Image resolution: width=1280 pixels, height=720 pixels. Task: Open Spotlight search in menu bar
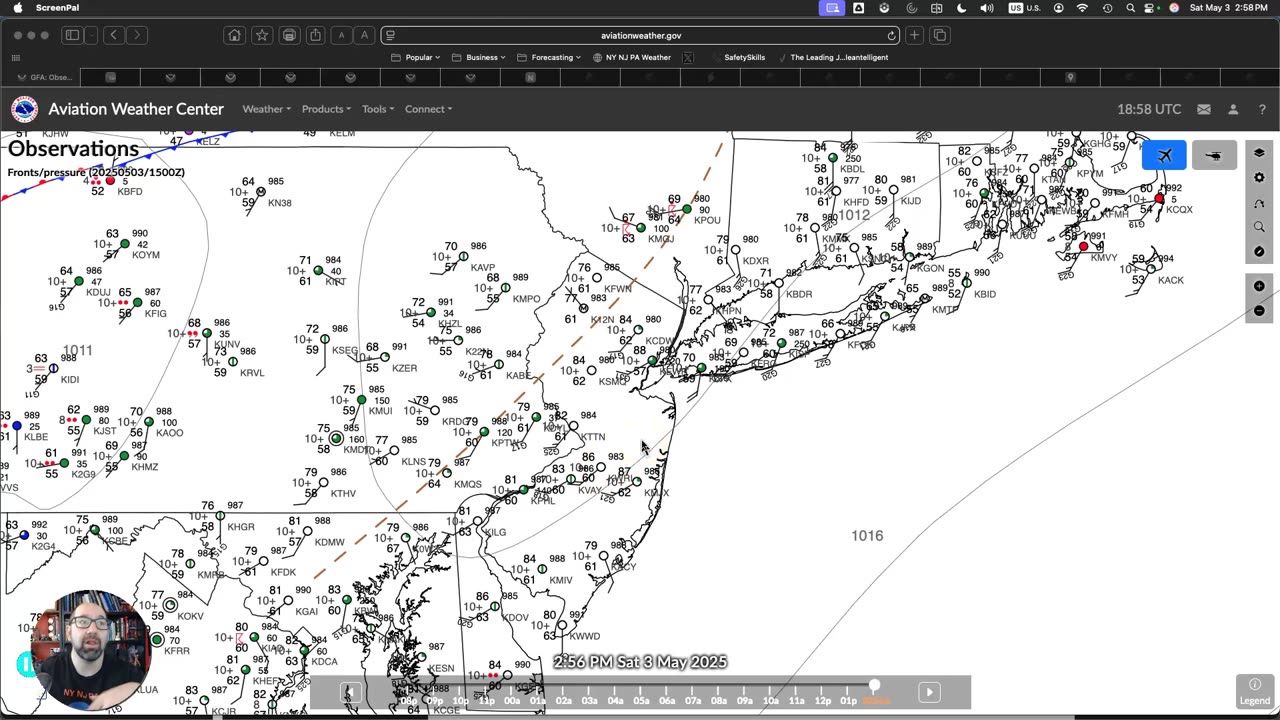click(x=1130, y=8)
